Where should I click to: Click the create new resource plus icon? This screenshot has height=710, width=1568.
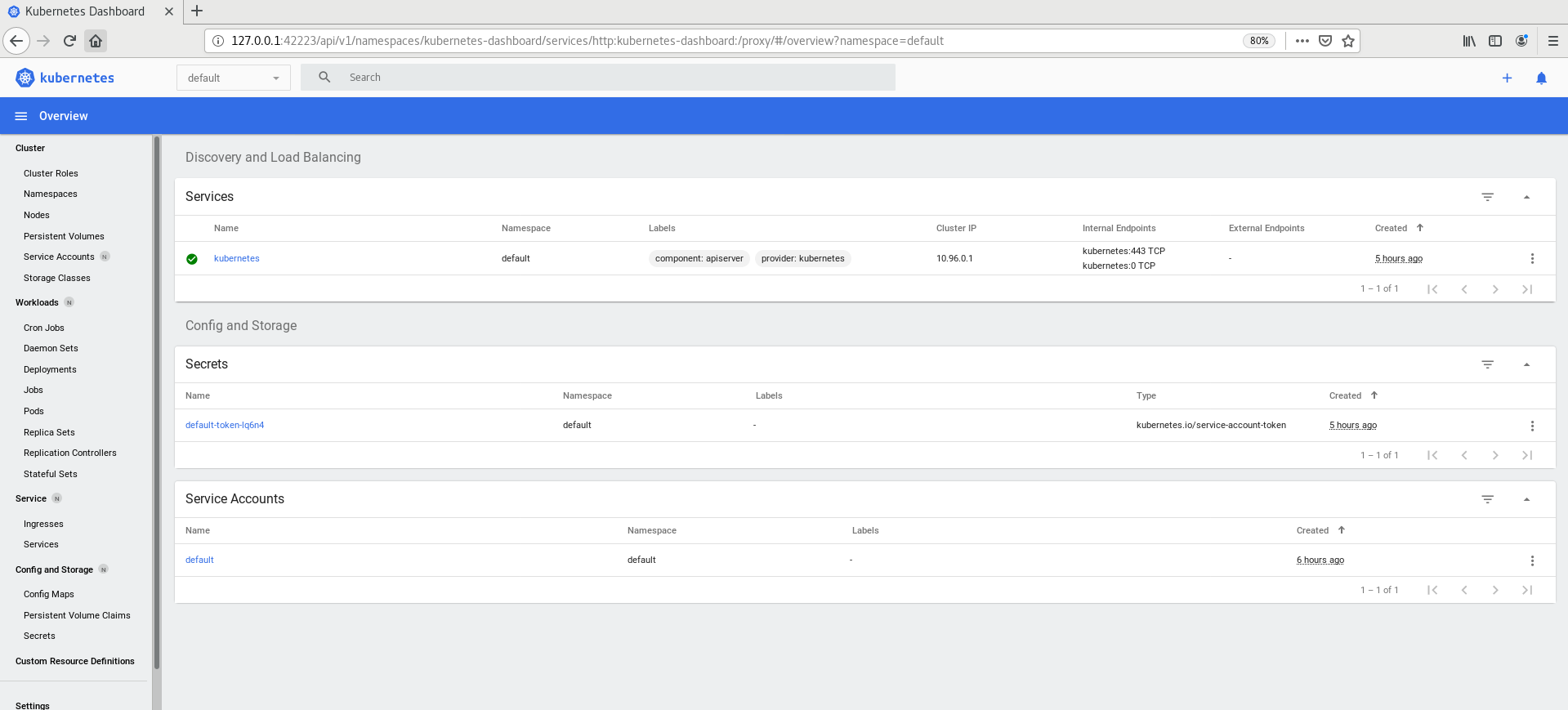pyautogui.click(x=1507, y=78)
